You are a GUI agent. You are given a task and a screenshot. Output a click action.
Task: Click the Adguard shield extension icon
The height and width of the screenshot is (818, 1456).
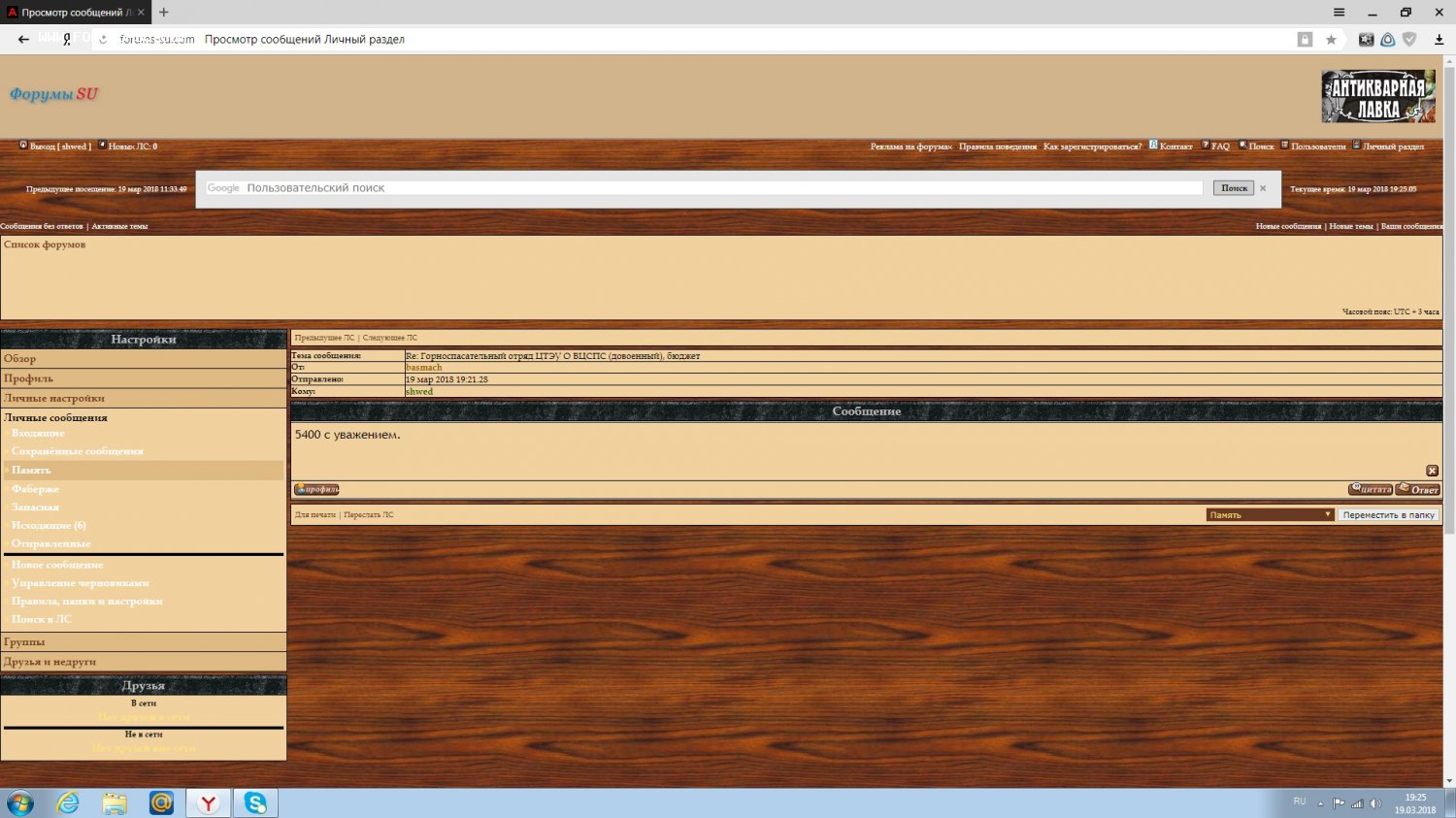click(x=1409, y=40)
